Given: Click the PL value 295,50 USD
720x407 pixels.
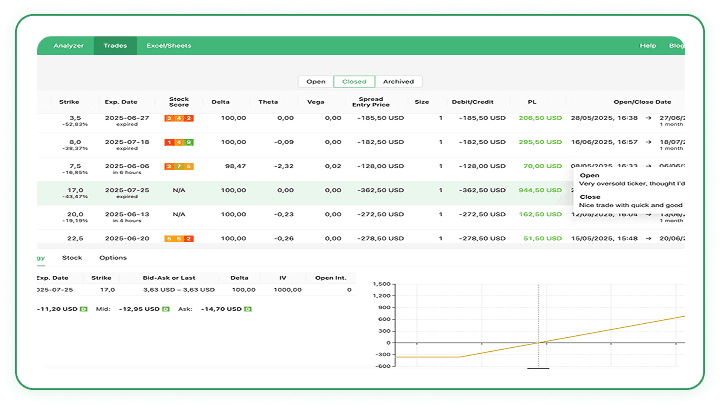Looking at the screenshot, I should point(540,142).
